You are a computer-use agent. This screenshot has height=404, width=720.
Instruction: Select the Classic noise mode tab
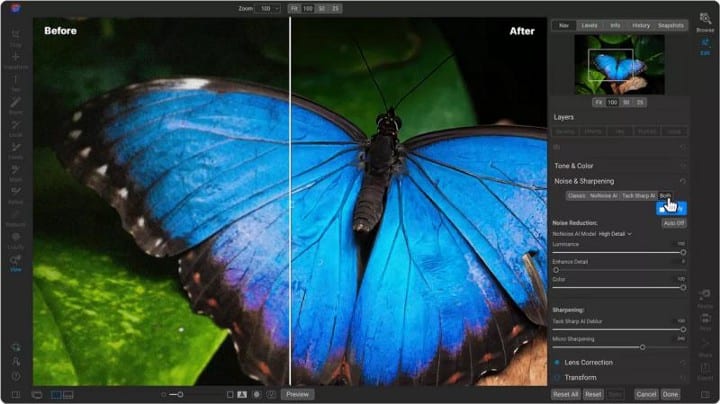coord(576,196)
